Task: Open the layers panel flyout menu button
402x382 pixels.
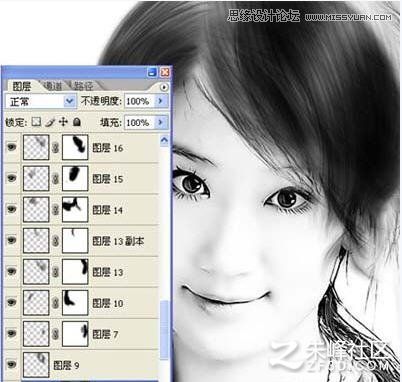Action: click(x=164, y=87)
